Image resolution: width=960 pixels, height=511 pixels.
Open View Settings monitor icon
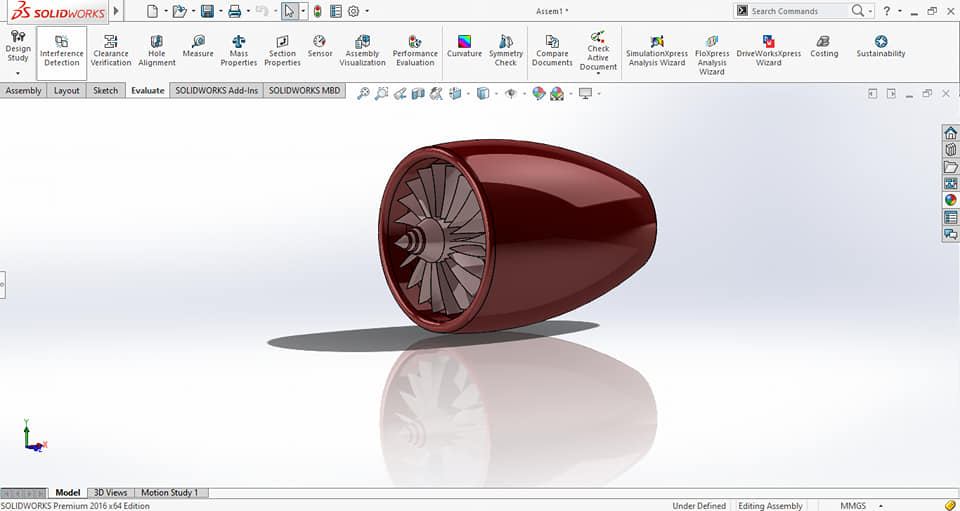[585, 94]
